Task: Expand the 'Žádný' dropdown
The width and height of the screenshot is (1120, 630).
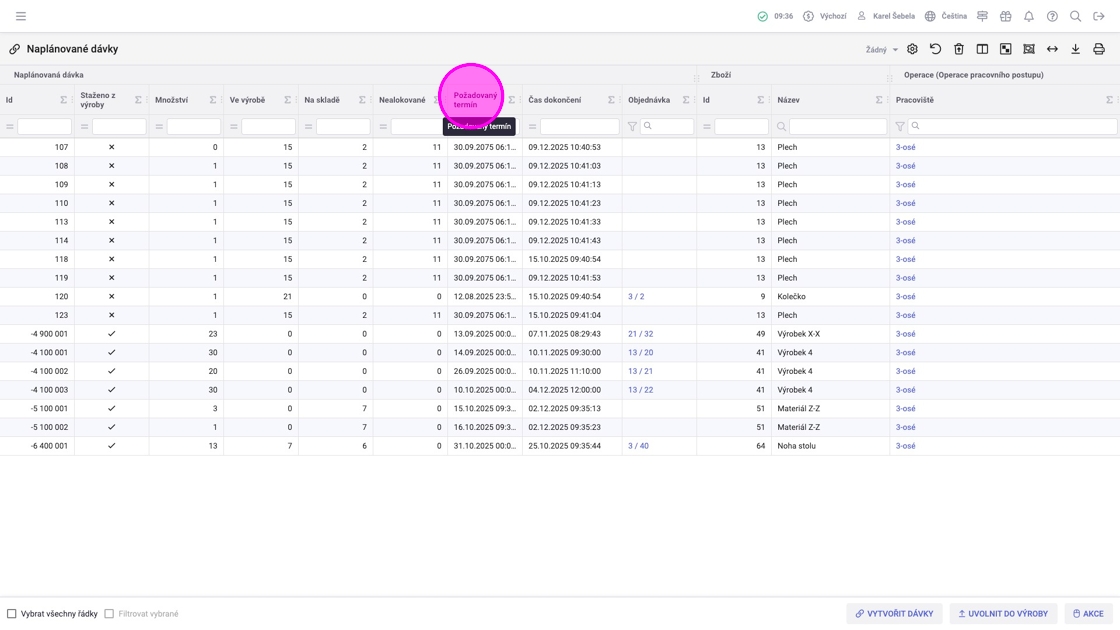Action: pyautogui.click(x=881, y=50)
